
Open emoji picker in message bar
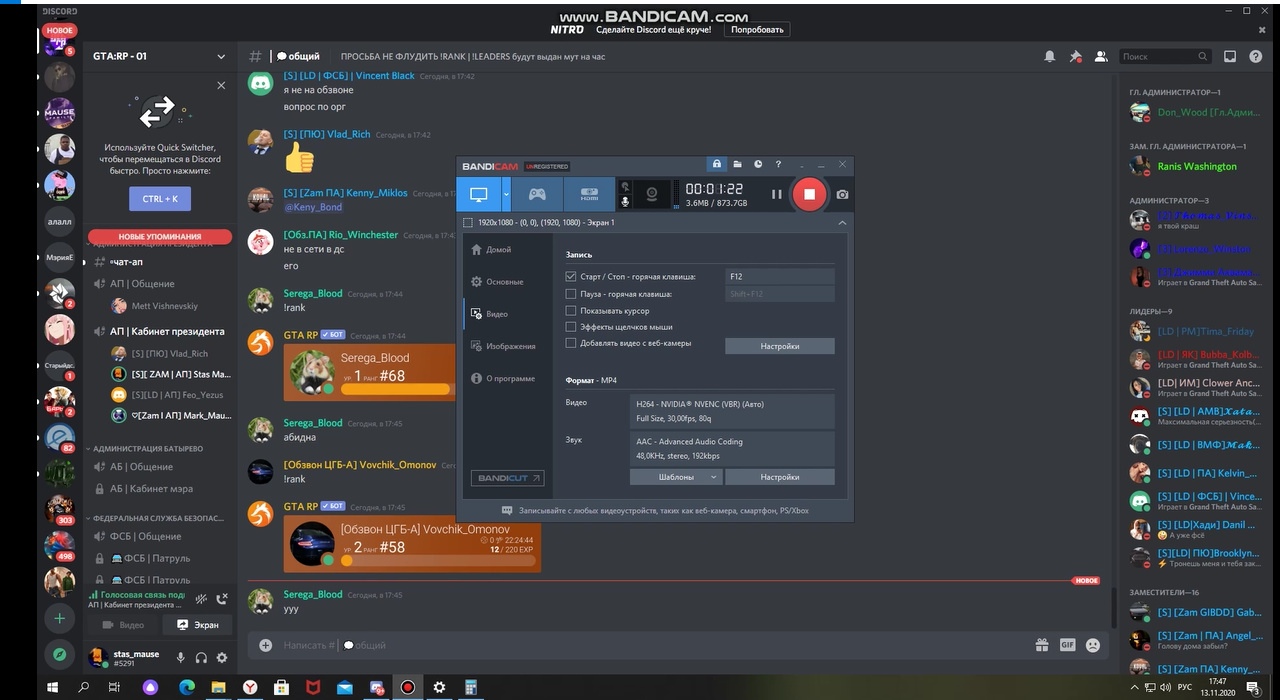[x=1093, y=645]
